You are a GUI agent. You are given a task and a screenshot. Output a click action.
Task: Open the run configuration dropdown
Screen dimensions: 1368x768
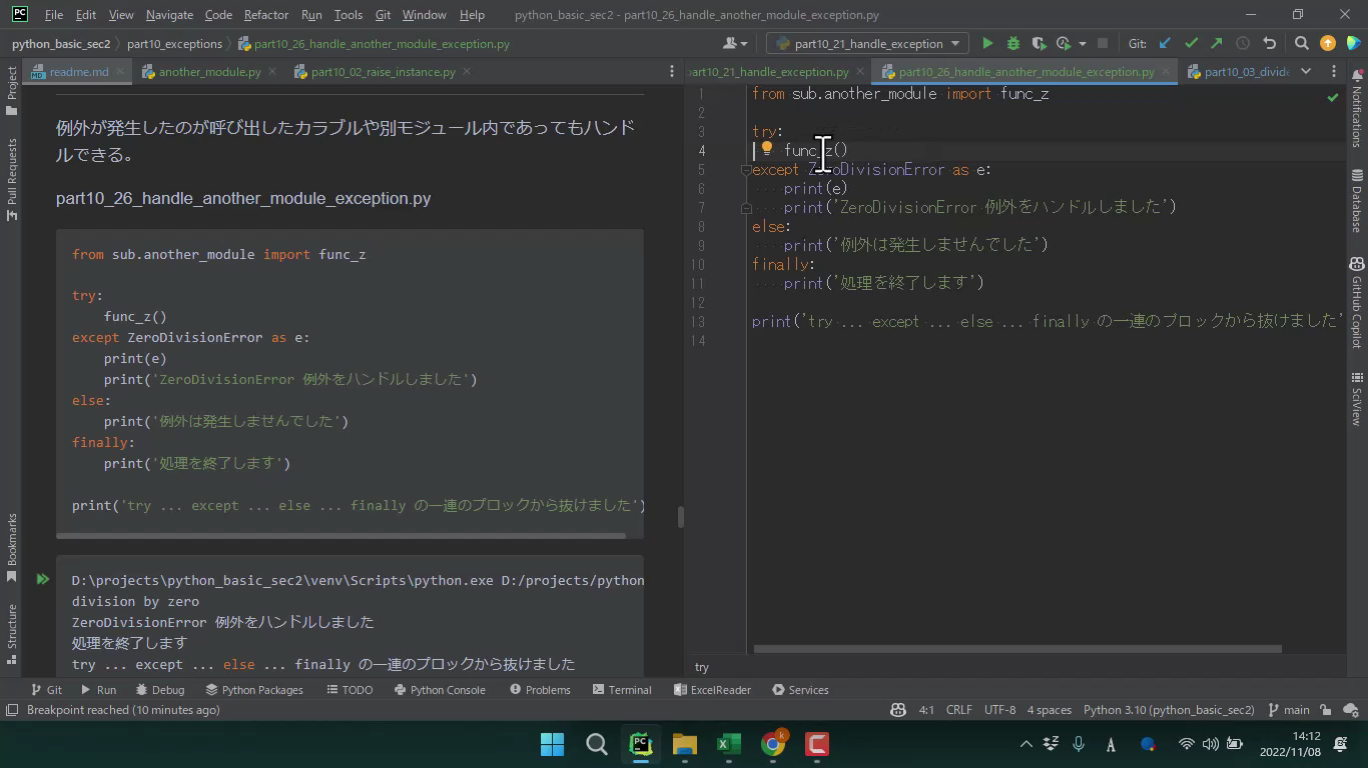[867, 43]
